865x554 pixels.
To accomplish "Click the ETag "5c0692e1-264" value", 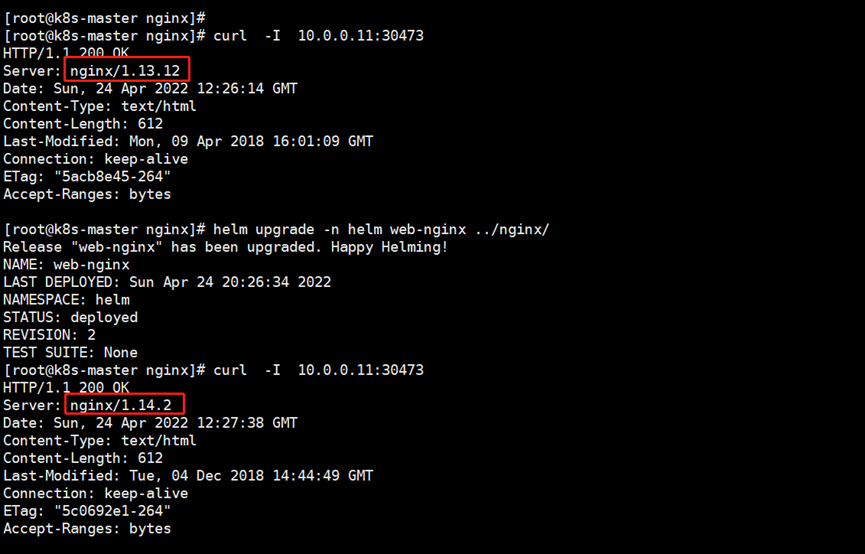I will point(113,511).
